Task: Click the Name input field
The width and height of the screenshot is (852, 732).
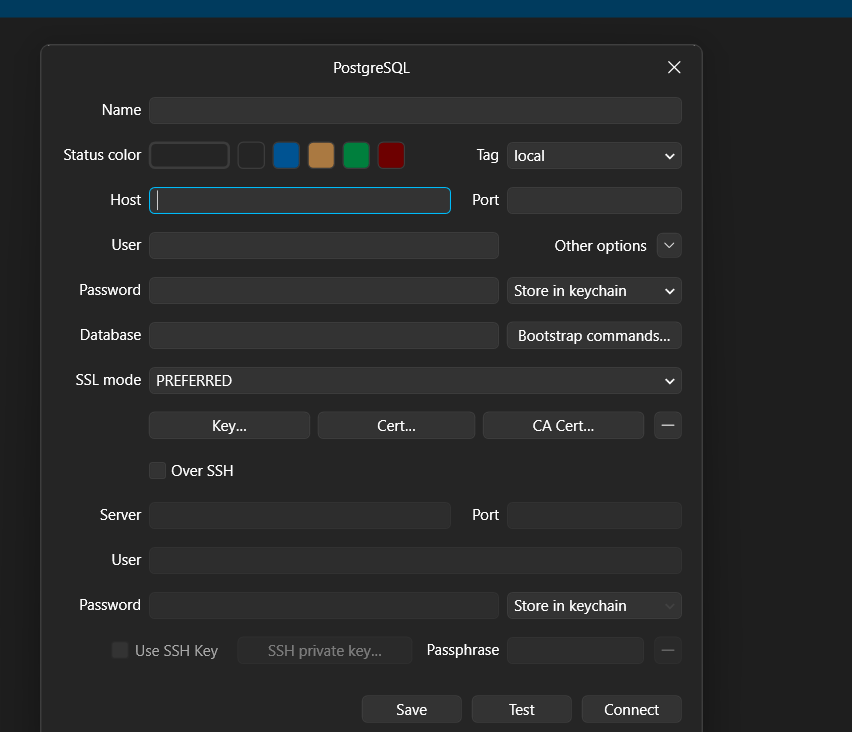Action: [415, 110]
